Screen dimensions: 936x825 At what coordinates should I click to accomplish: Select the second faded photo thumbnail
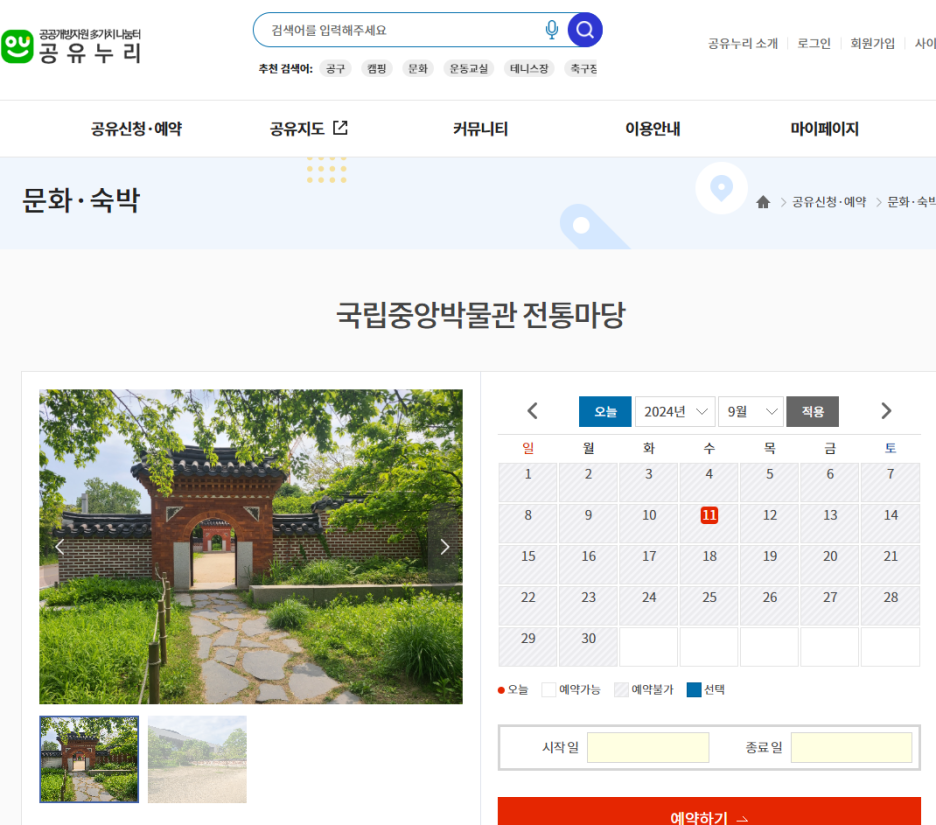(197, 759)
